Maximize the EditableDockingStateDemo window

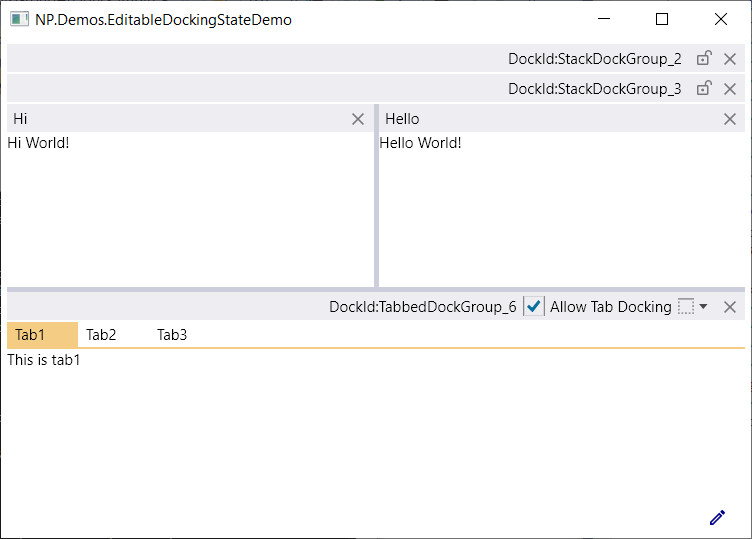[662, 19]
